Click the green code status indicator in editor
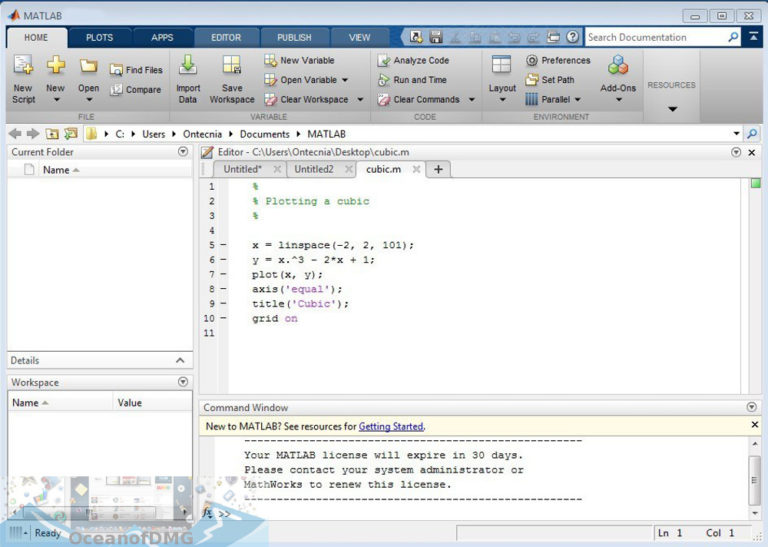 pos(756,183)
